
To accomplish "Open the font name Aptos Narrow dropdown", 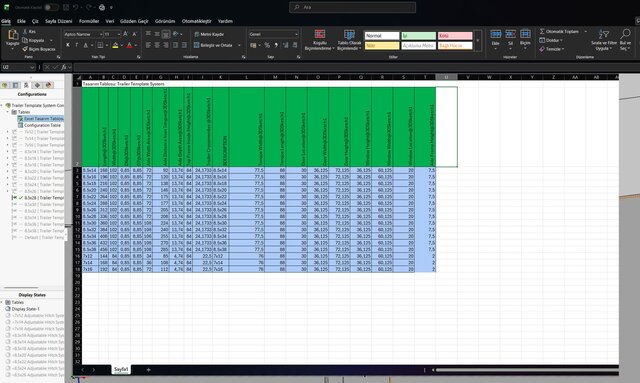I will pos(100,34).
